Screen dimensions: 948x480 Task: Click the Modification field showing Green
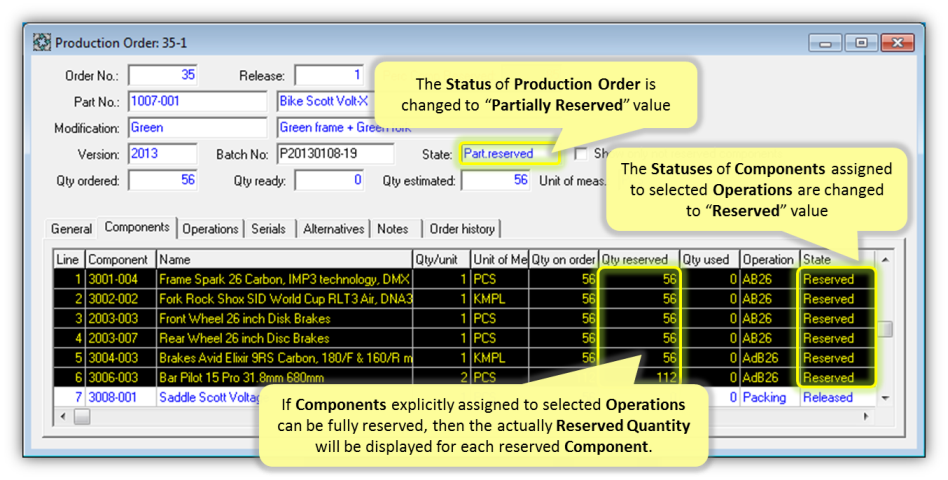[x=197, y=128]
